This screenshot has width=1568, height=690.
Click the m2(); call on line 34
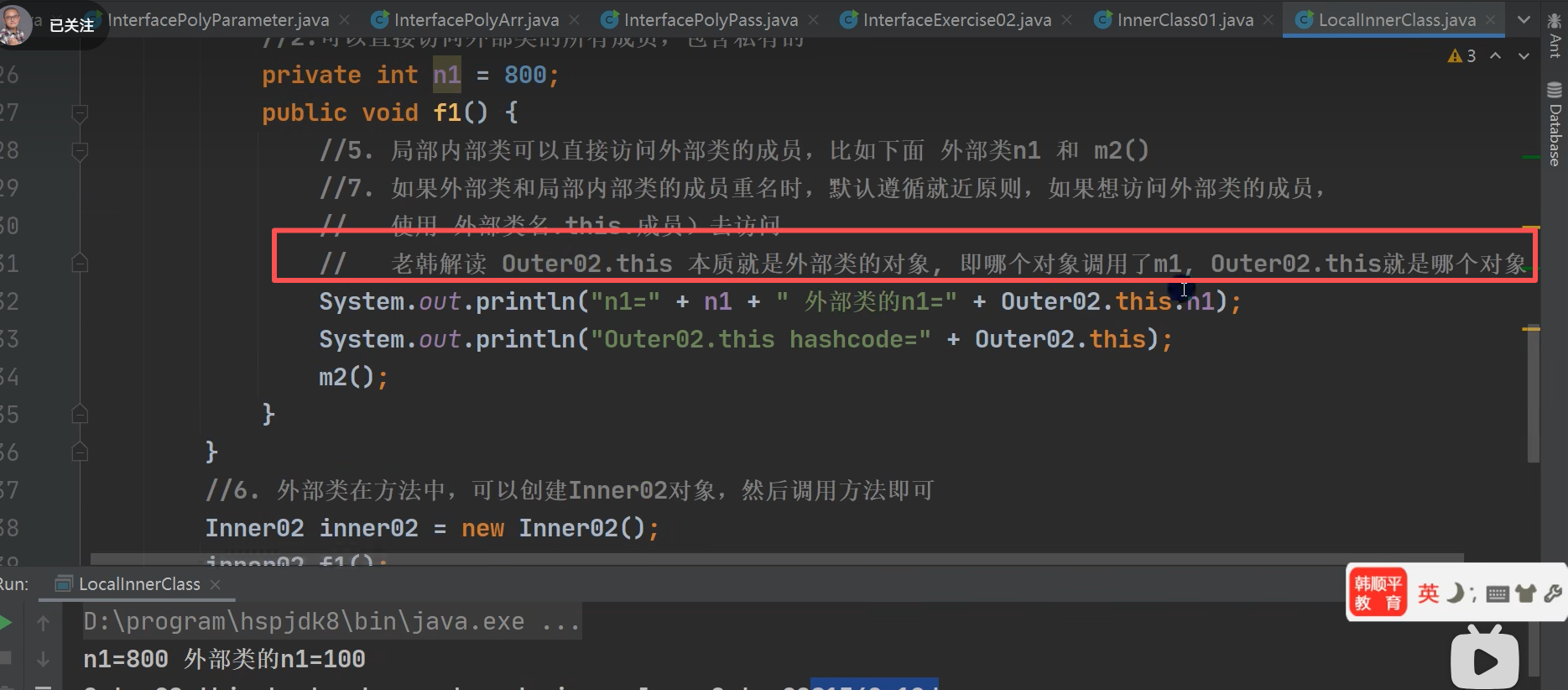coord(353,377)
